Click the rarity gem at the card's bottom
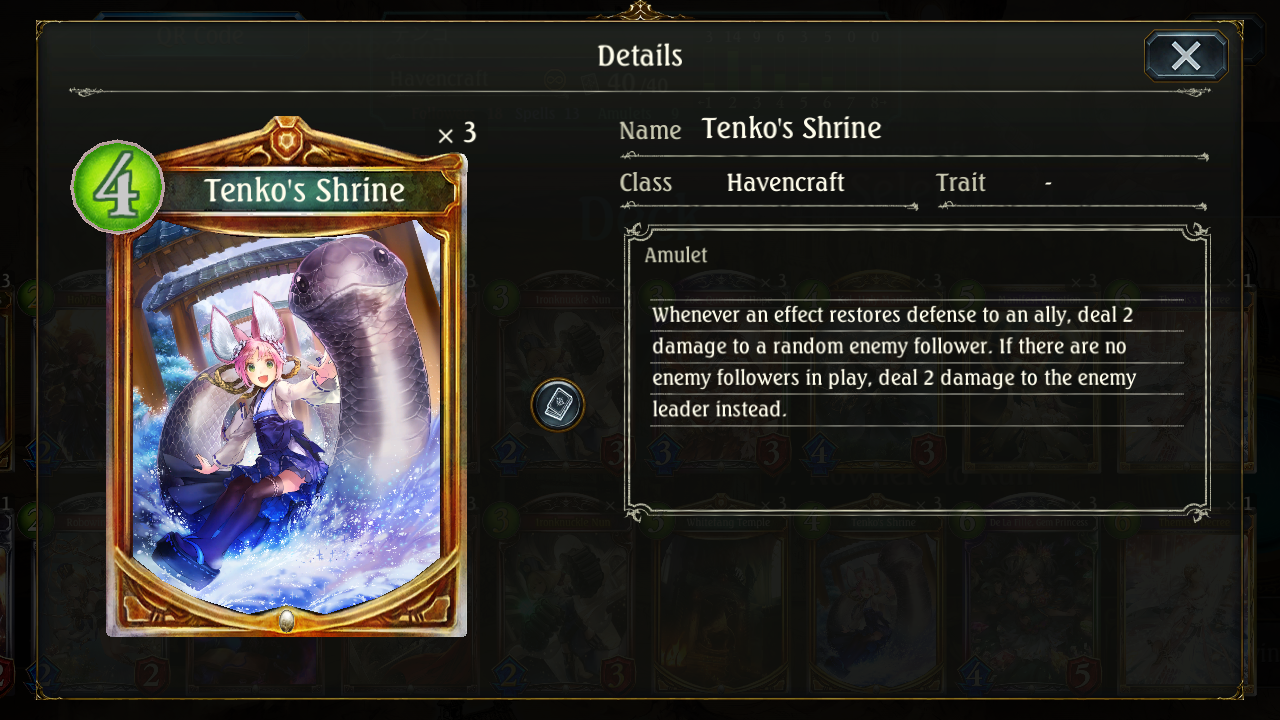 pyautogui.click(x=287, y=620)
